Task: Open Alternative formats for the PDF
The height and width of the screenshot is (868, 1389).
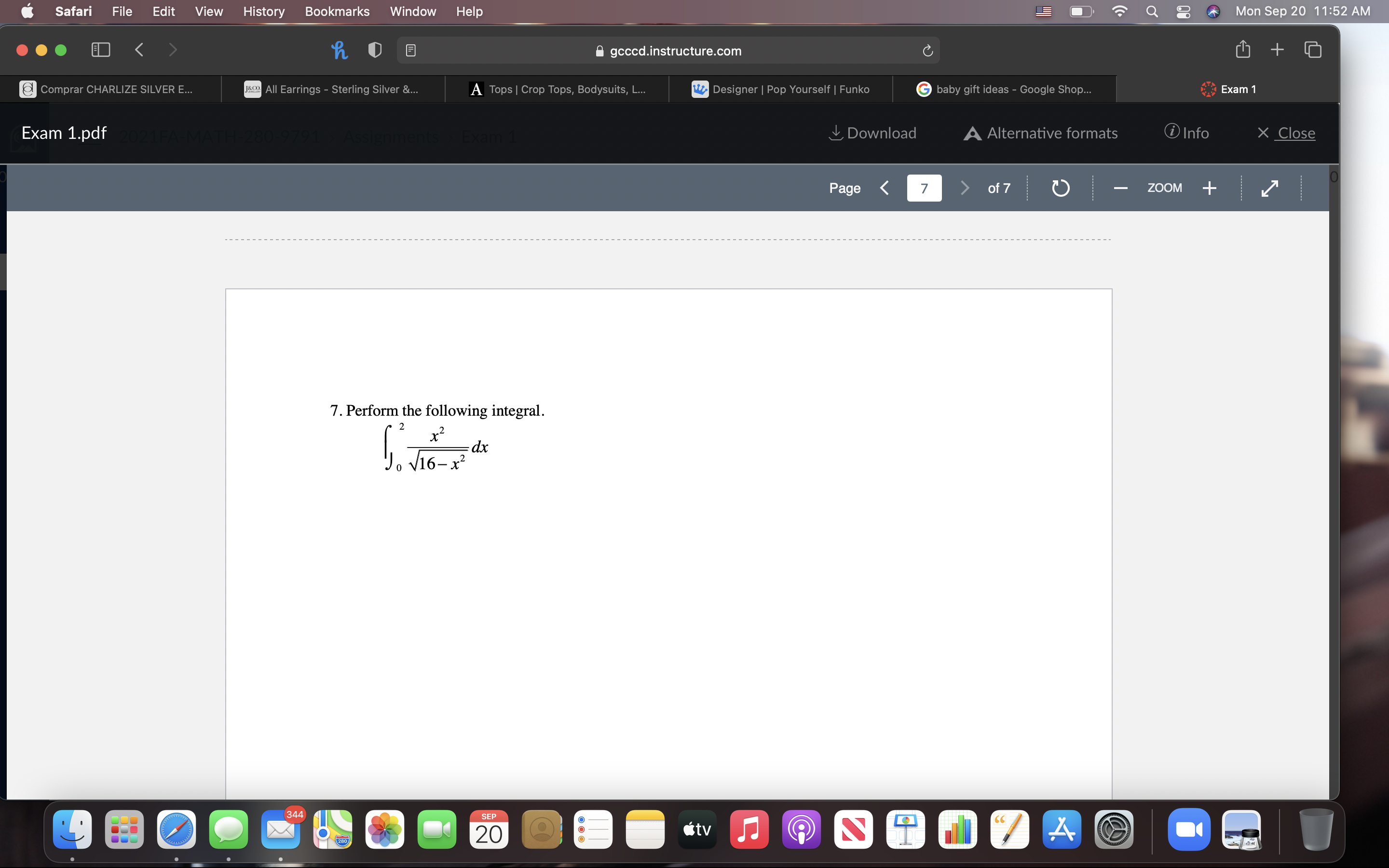Action: tap(1041, 133)
